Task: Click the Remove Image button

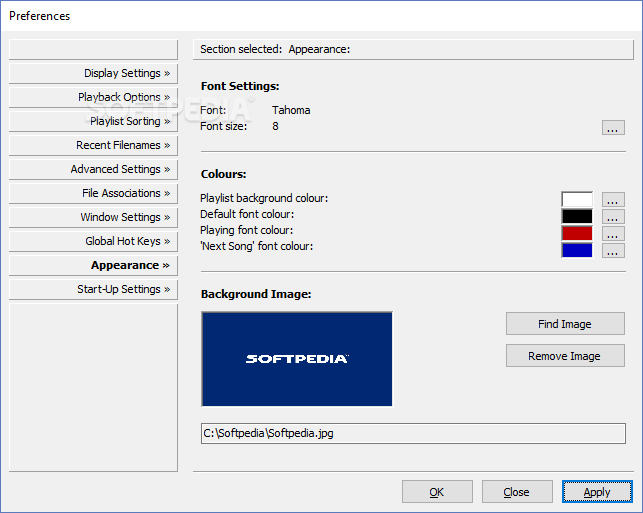Action: (565, 356)
